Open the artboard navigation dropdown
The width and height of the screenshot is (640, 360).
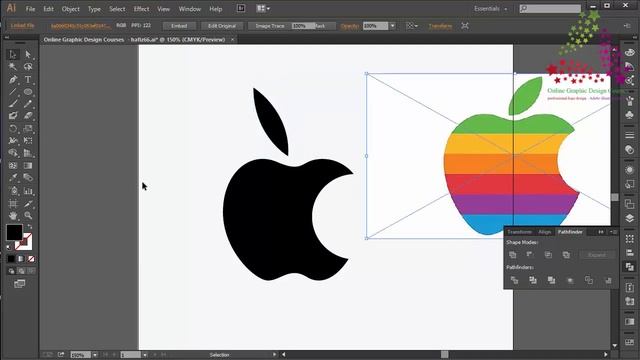[144, 355]
